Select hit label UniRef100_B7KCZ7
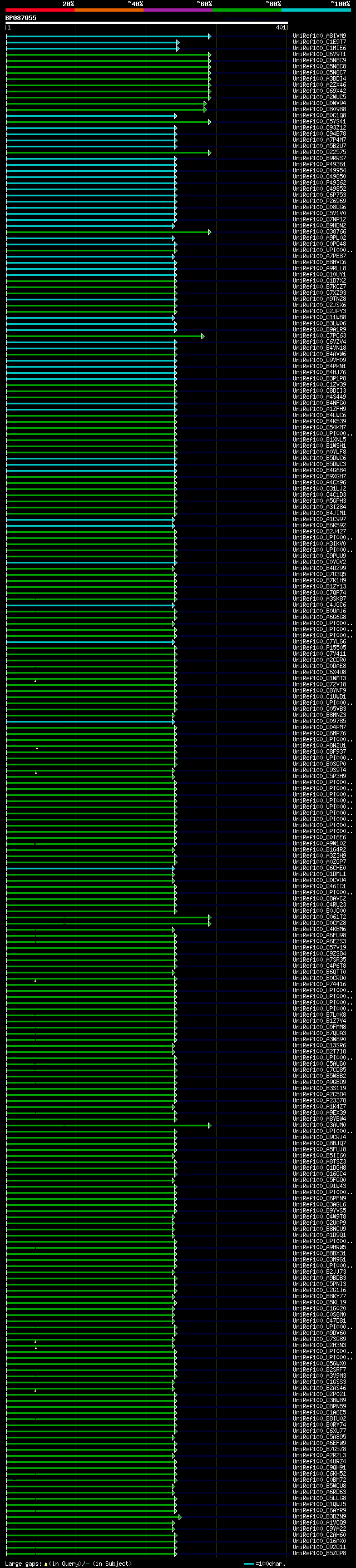 pyautogui.click(x=319, y=286)
